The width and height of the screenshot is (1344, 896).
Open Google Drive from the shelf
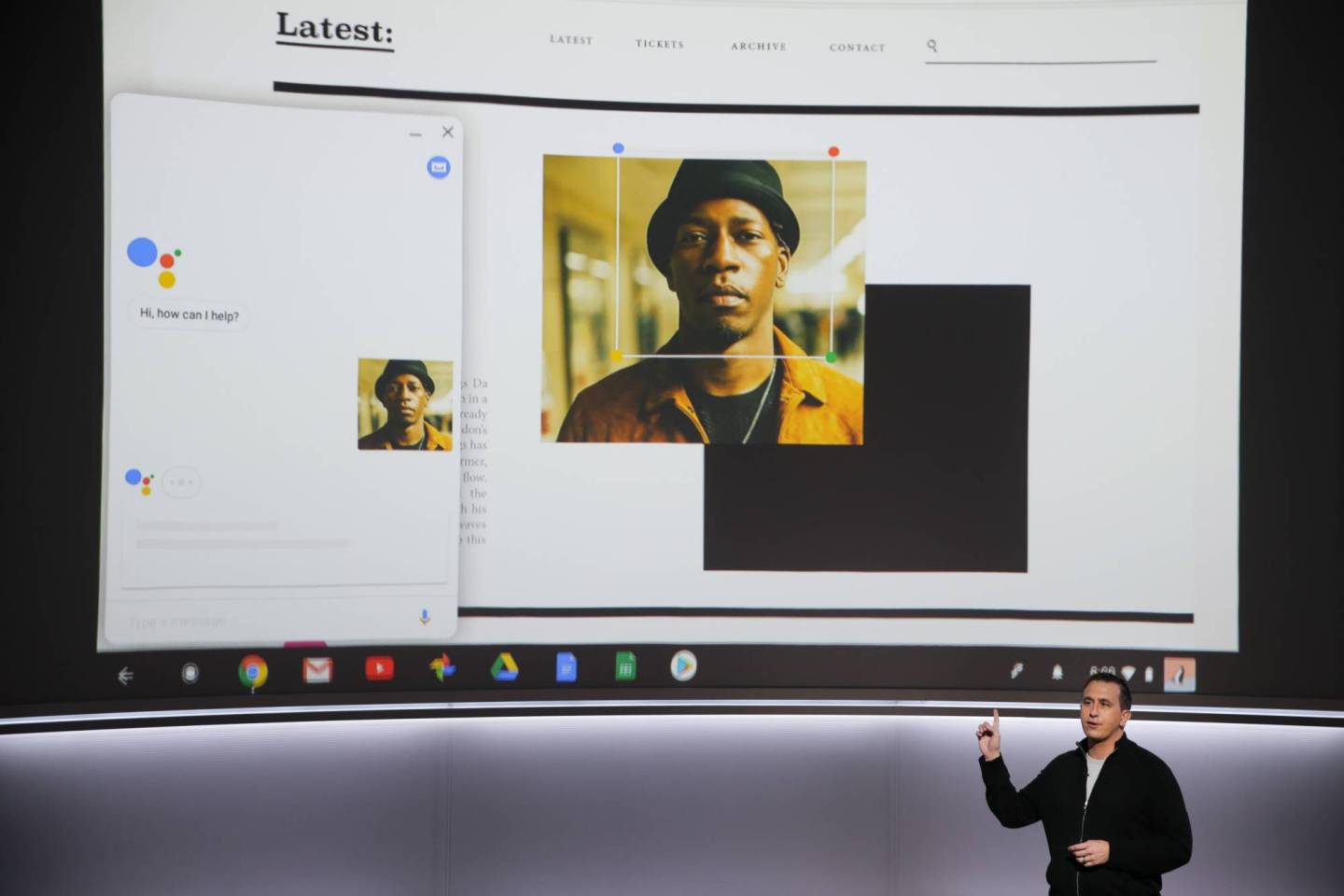point(504,669)
